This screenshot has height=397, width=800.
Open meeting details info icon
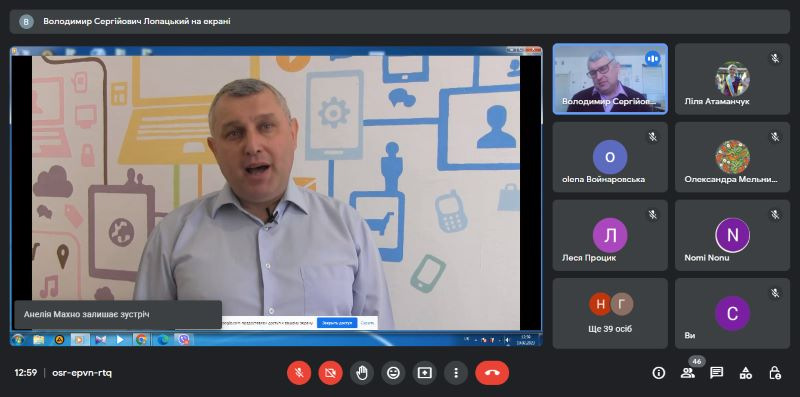pyautogui.click(x=659, y=373)
